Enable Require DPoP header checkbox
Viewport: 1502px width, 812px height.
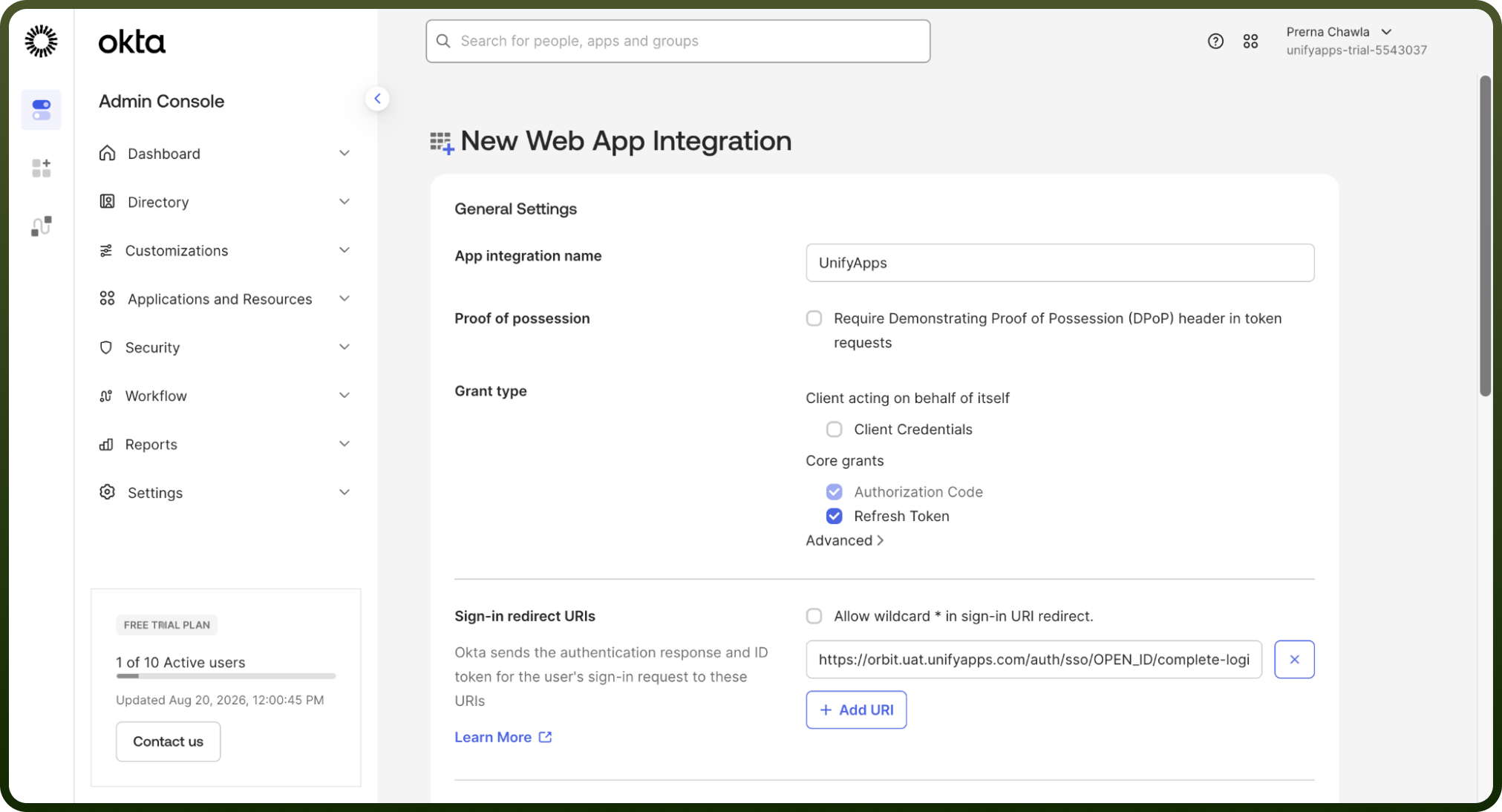coord(814,318)
